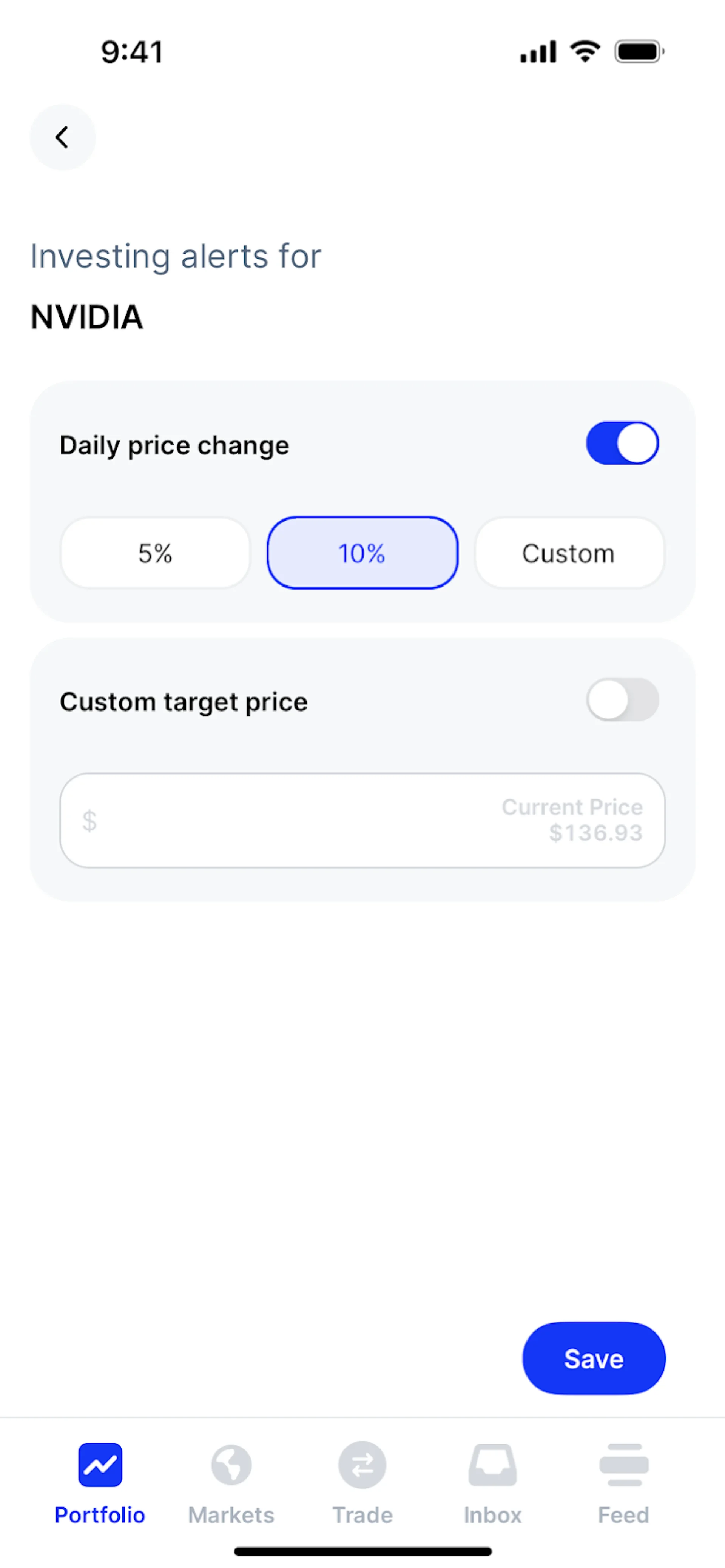Tap the Current Price $136.93 text
Screen dimensions: 725x1568
[572, 820]
